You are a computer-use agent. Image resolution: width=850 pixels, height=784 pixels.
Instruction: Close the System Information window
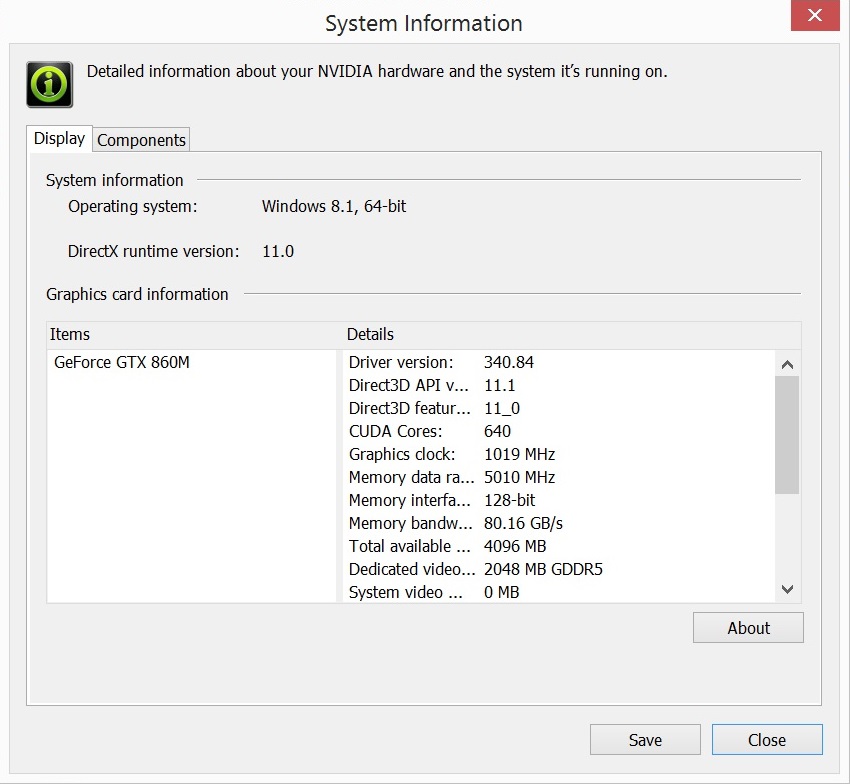pos(815,15)
